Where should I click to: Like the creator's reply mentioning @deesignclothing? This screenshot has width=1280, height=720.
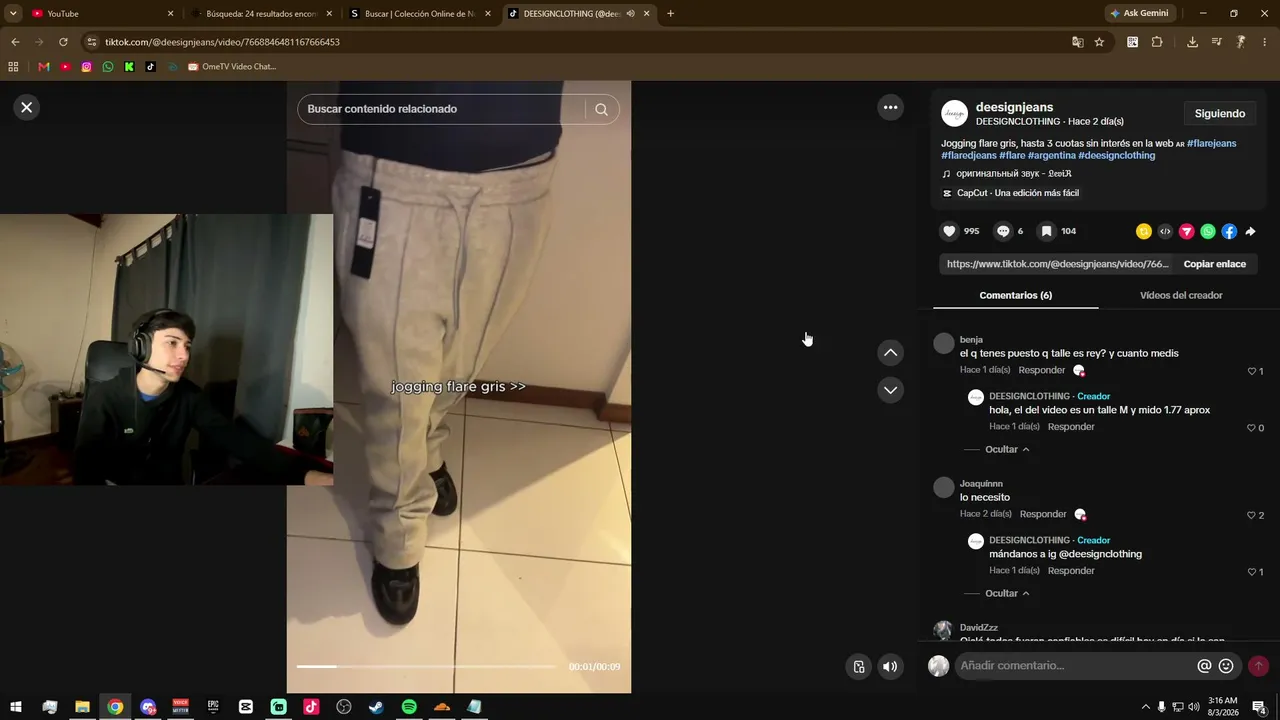pyautogui.click(x=1252, y=572)
